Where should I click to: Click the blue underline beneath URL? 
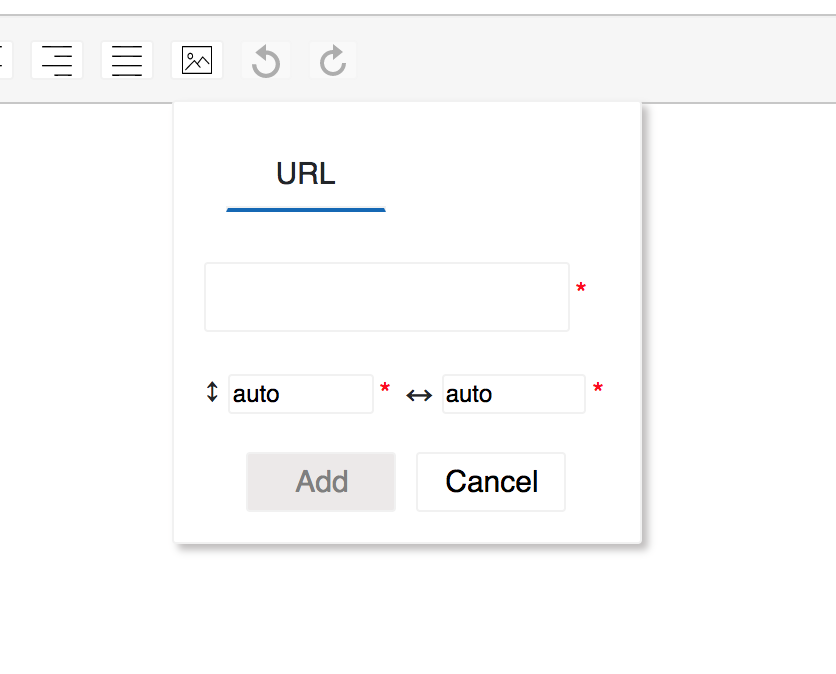click(x=305, y=209)
